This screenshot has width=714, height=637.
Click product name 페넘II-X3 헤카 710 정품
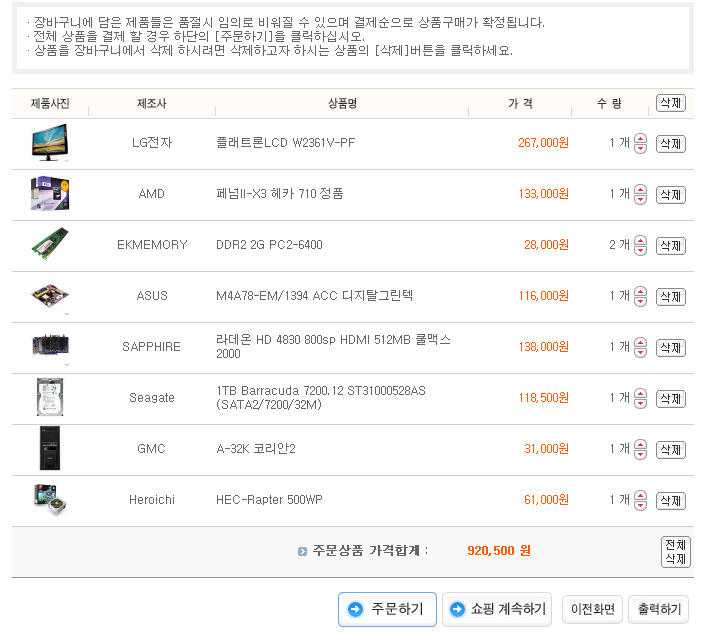[280, 194]
